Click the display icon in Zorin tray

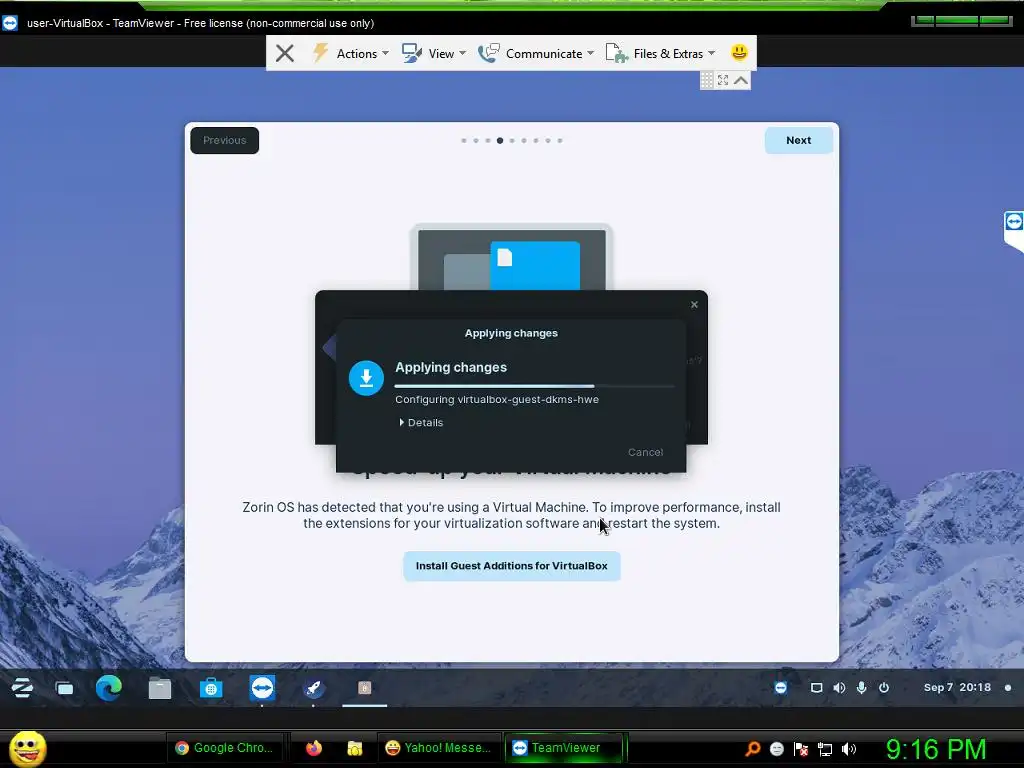click(x=816, y=688)
